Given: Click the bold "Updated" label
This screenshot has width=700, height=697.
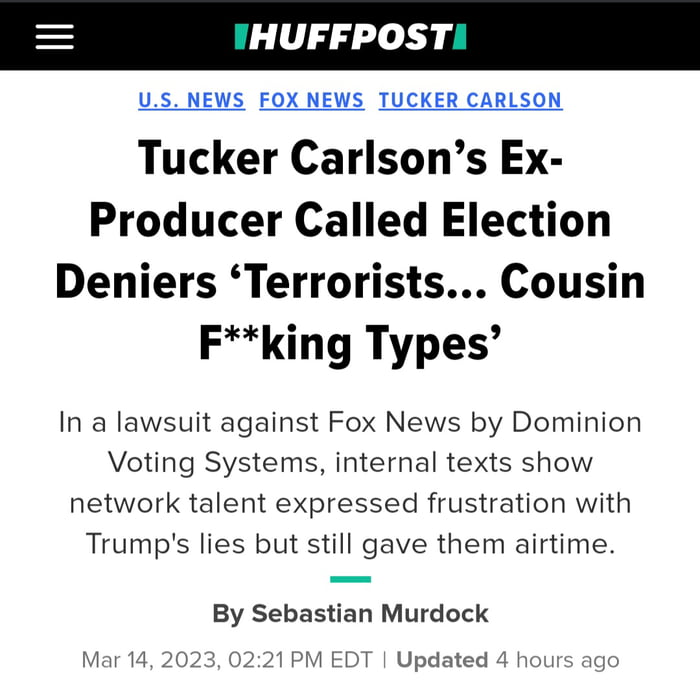Looking at the screenshot, I should click(442, 661).
